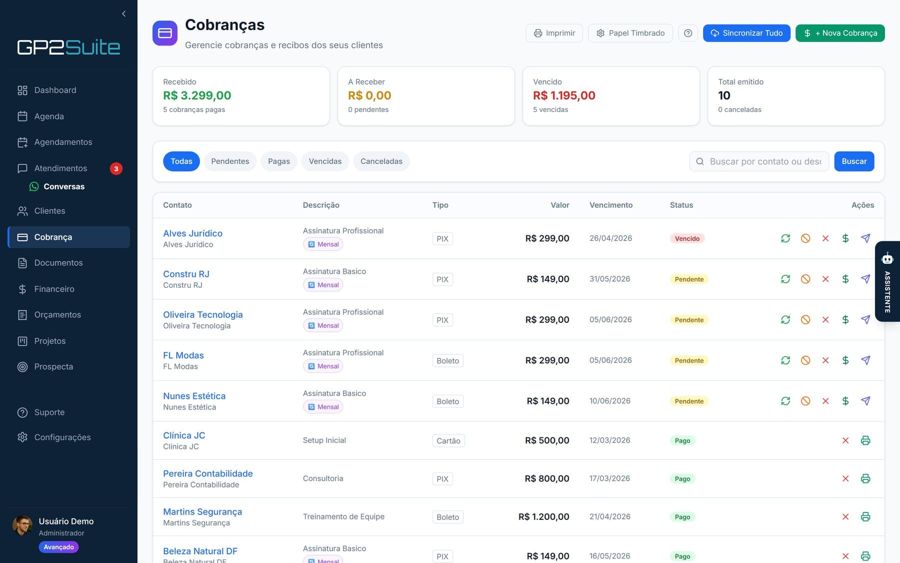Sync the Nunes Estética charge

785,401
